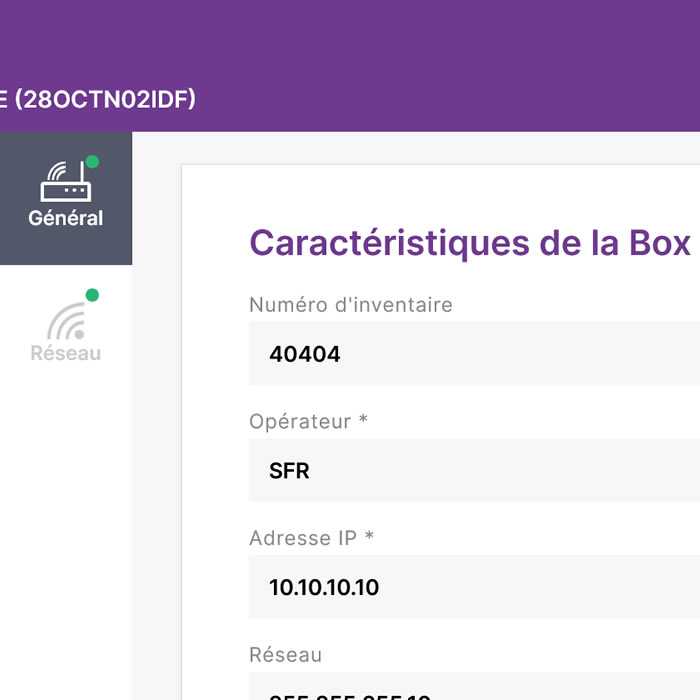The width and height of the screenshot is (700, 700).
Task: Click the Réseau mask input field
Action: [x=474, y=686]
